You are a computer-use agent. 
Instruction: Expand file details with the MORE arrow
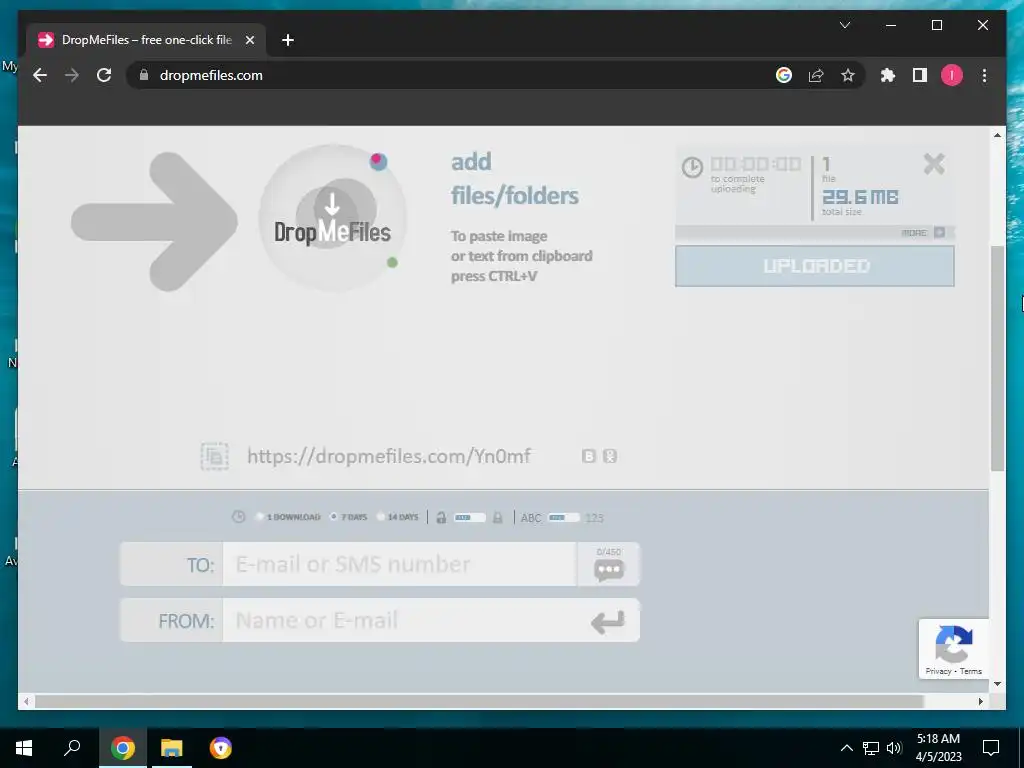939,232
